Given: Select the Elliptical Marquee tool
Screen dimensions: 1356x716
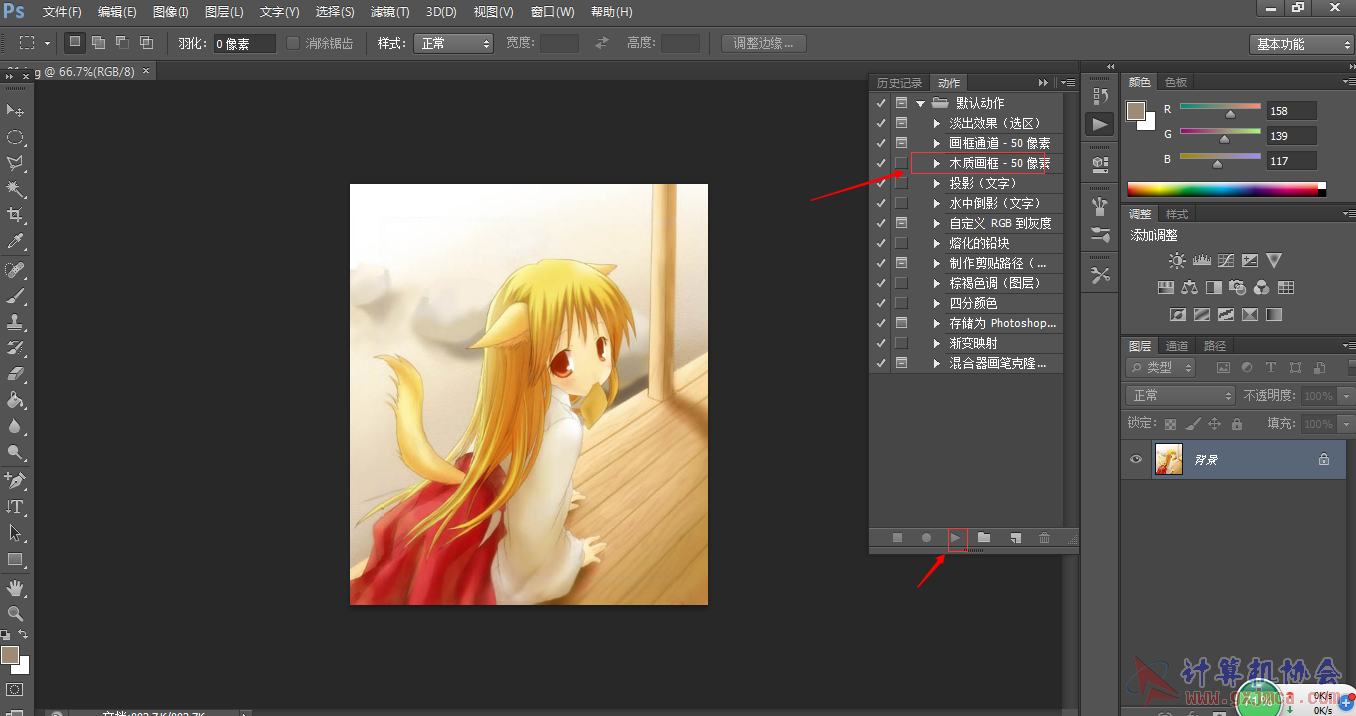Looking at the screenshot, I should (x=15, y=137).
